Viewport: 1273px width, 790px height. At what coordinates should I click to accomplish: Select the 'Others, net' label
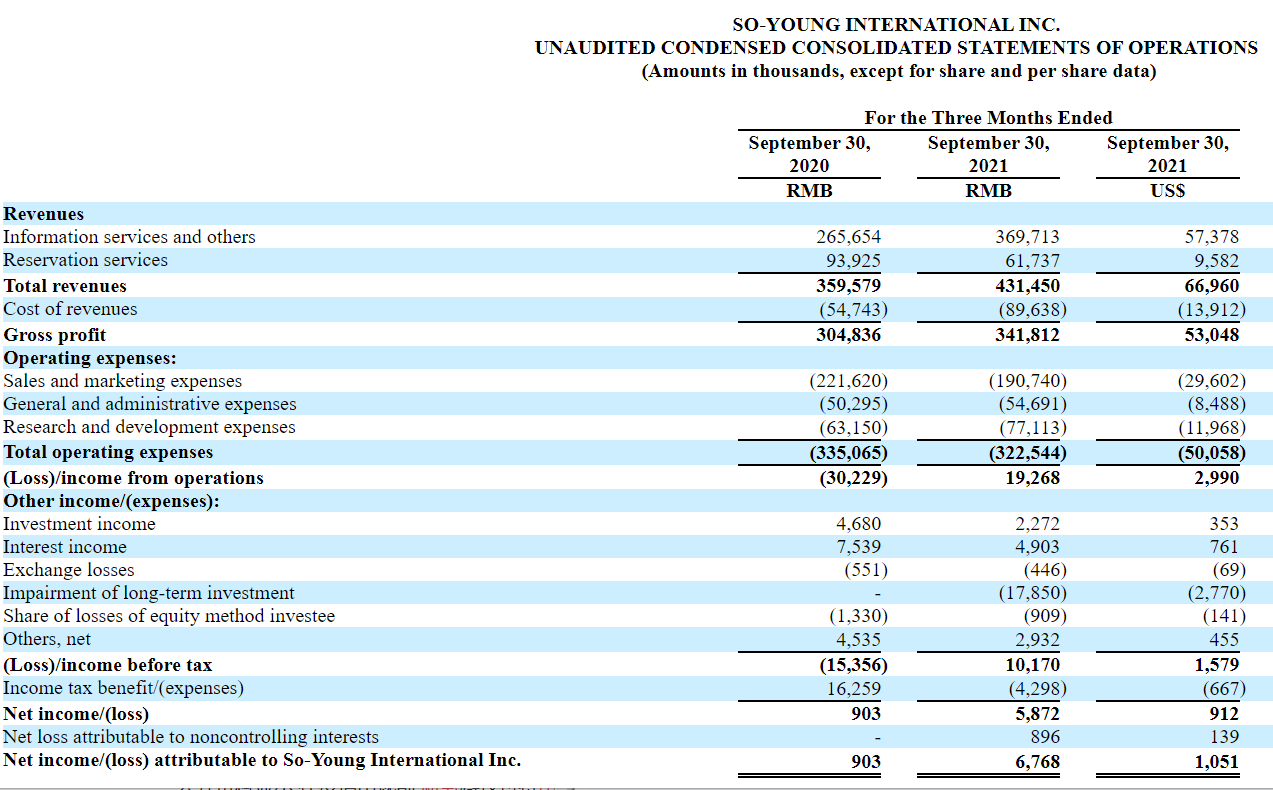click(x=47, y=639)
